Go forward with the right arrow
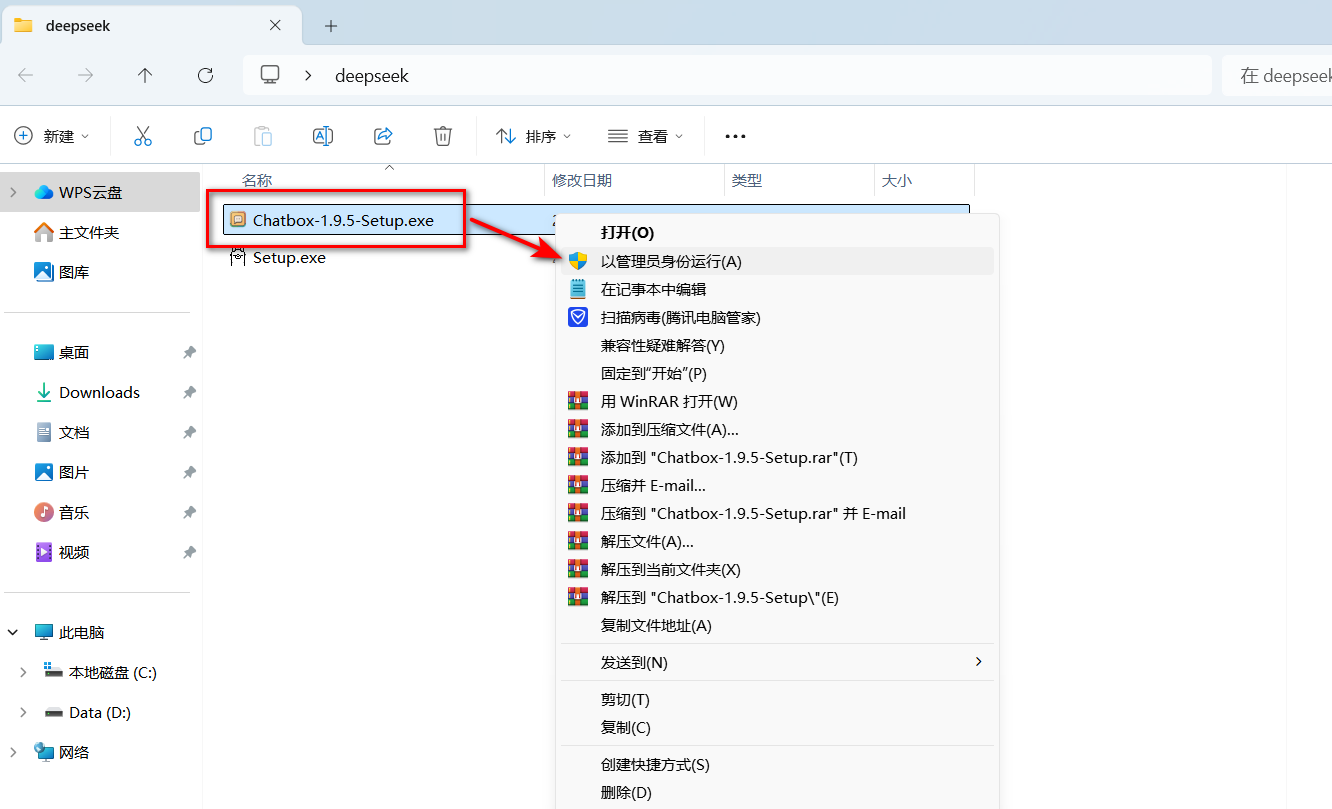Screen dimensions: 1332x809 pyautogui.click(x=86, y=75)
